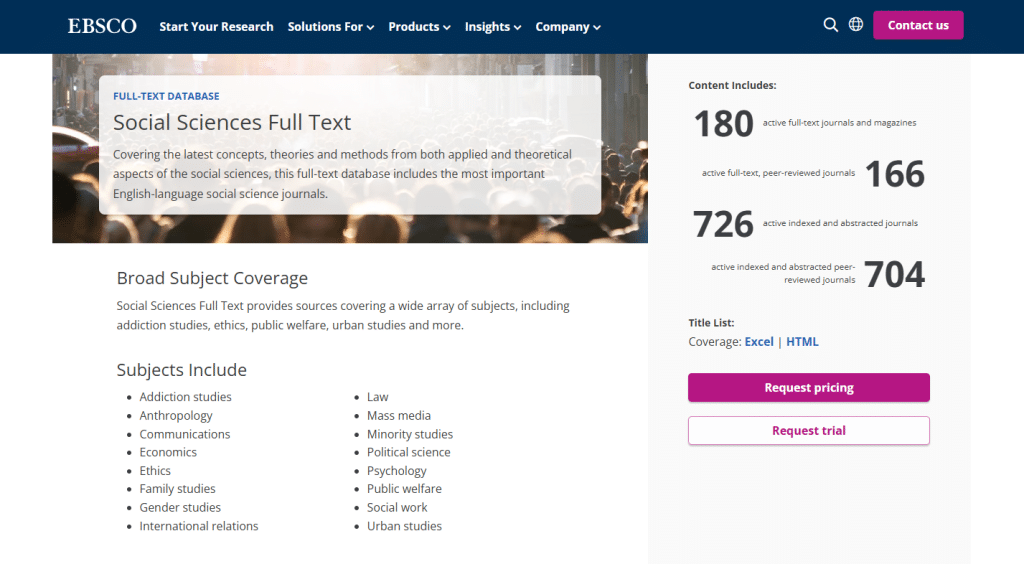Click the EBSCO logo
The width and height of the screenshot is (1024, 564).
coord(102,26)
